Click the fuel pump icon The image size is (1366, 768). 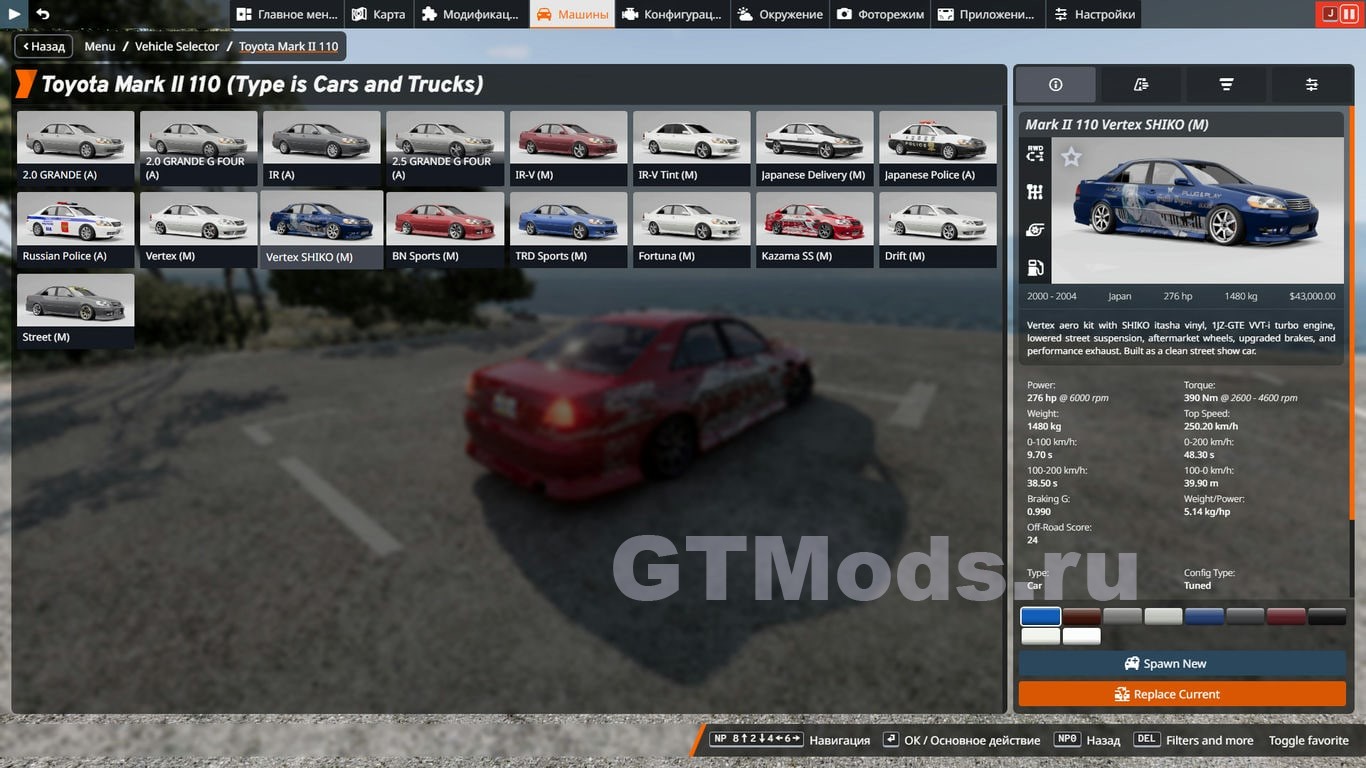click(x=1035, y=268)
